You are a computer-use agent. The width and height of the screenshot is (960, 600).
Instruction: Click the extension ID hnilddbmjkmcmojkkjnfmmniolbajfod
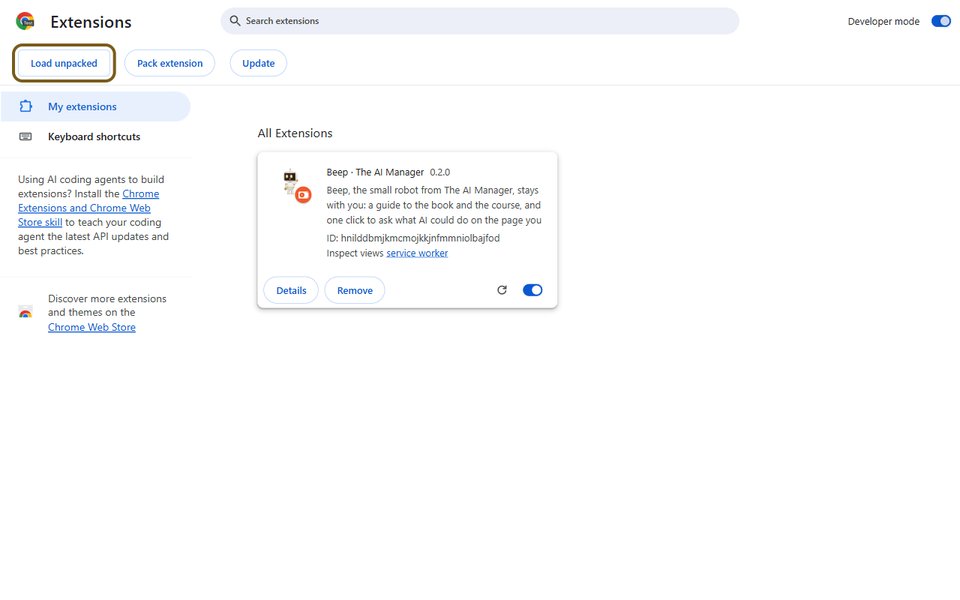pyautogui.click(x=420, y=238)
